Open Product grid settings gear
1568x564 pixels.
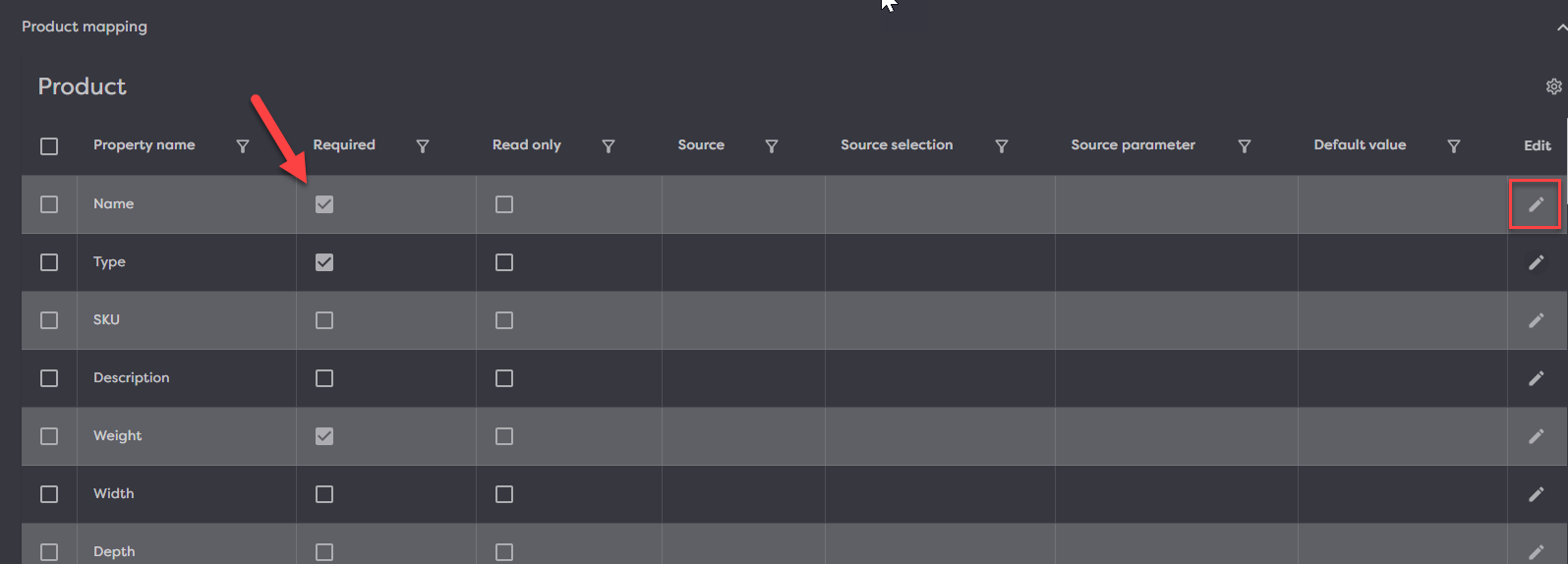tap(1553, 86)
